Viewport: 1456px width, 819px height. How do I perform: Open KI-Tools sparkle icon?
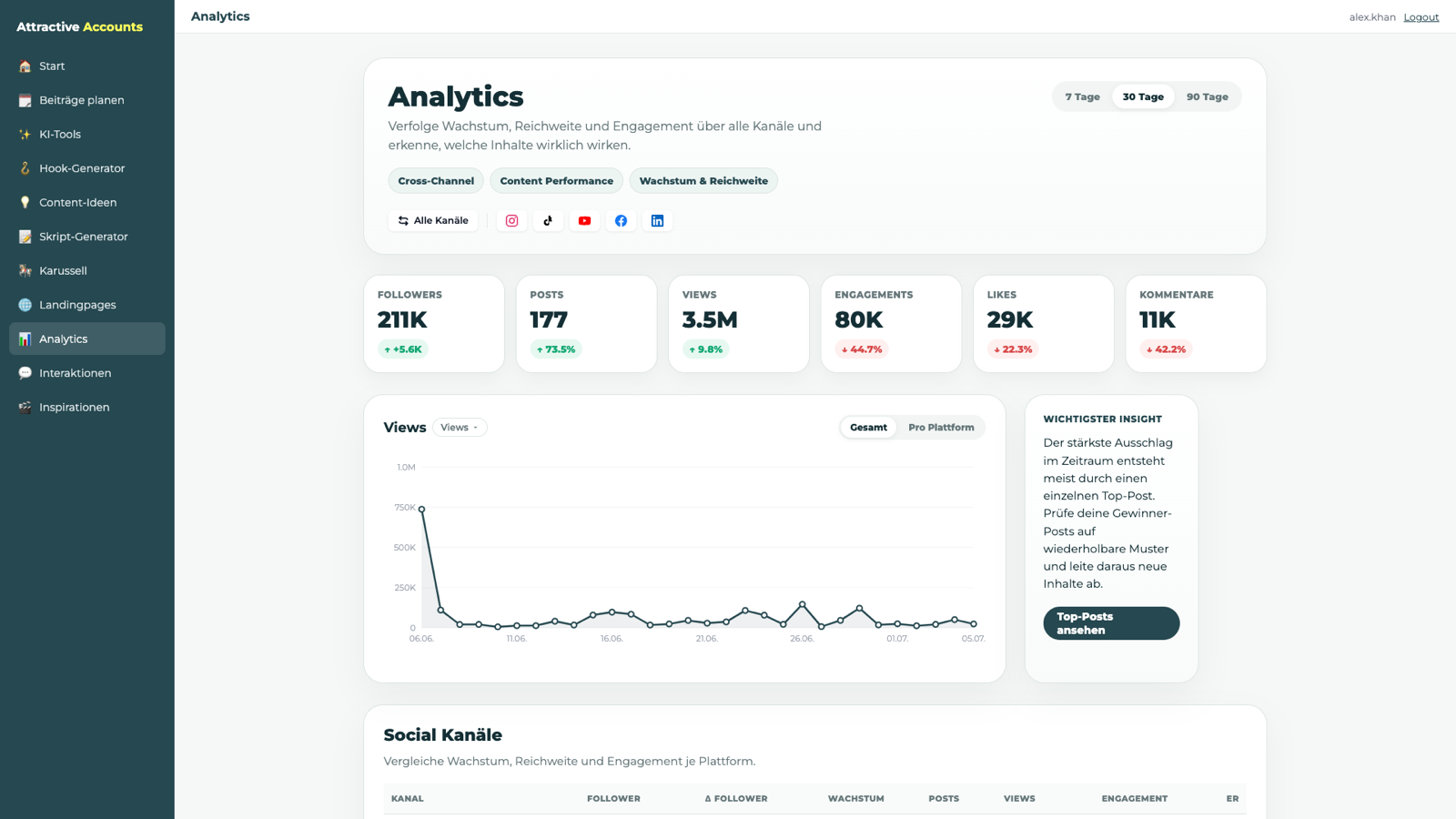25,135
